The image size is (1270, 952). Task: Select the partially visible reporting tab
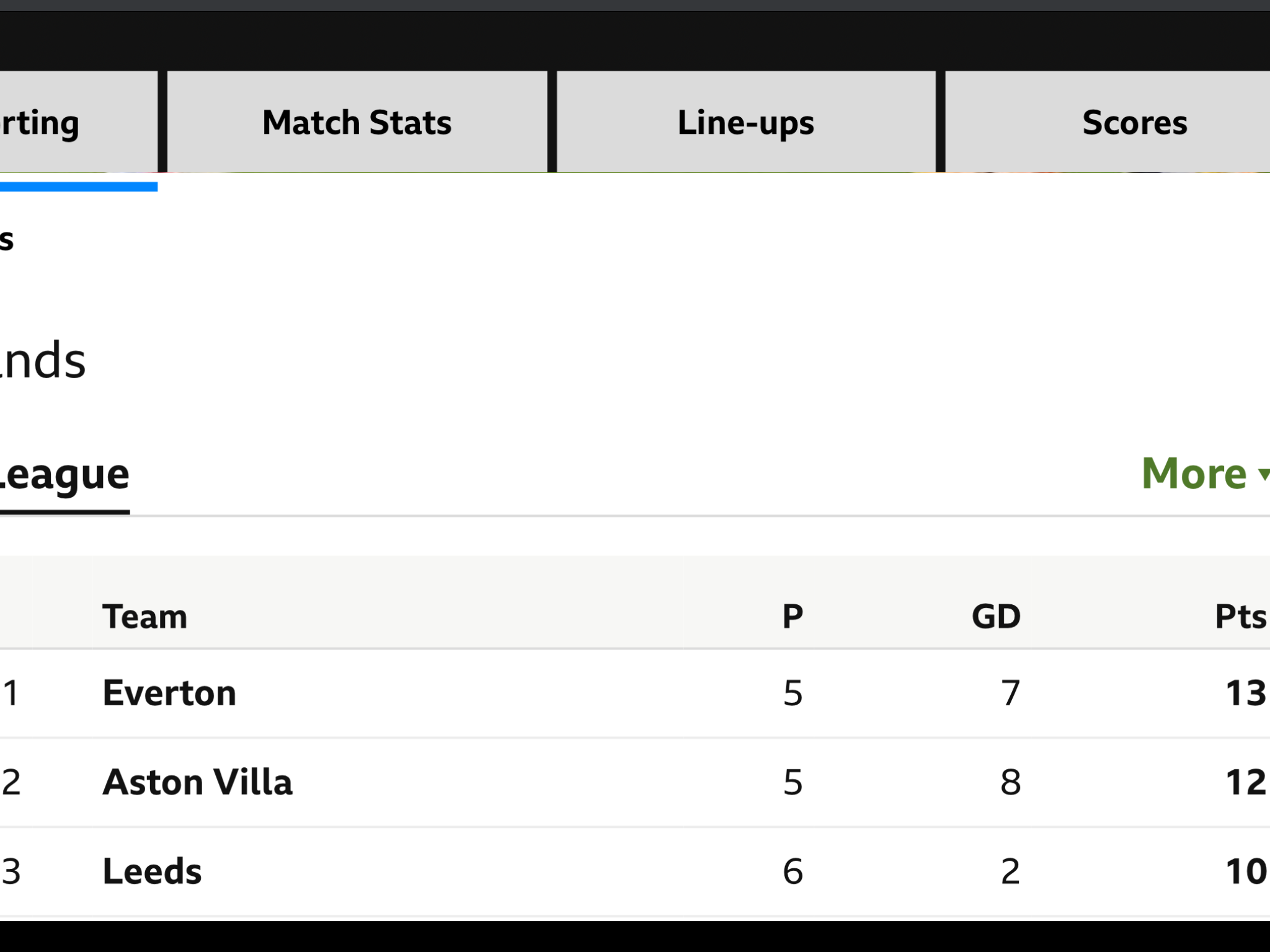click(x=79, y=121)
